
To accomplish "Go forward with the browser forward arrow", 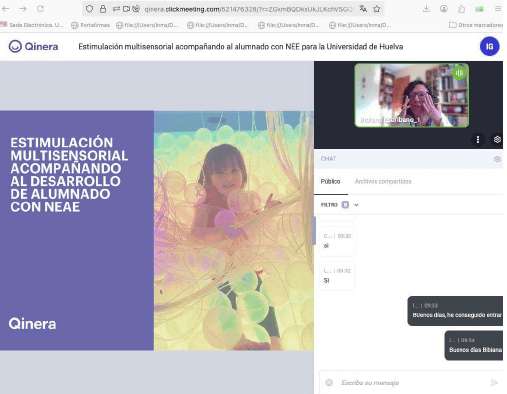I will click(x=23, y=9).
